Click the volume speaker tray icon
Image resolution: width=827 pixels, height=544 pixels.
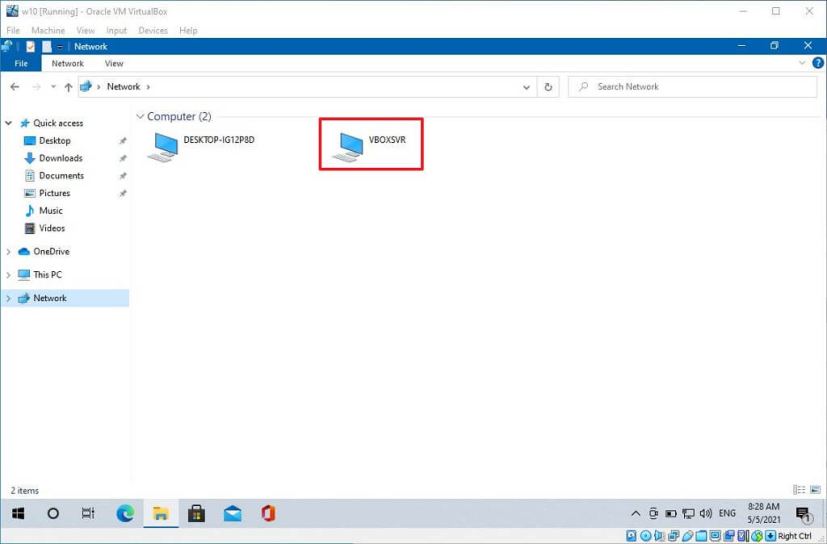tap(706, 513)
